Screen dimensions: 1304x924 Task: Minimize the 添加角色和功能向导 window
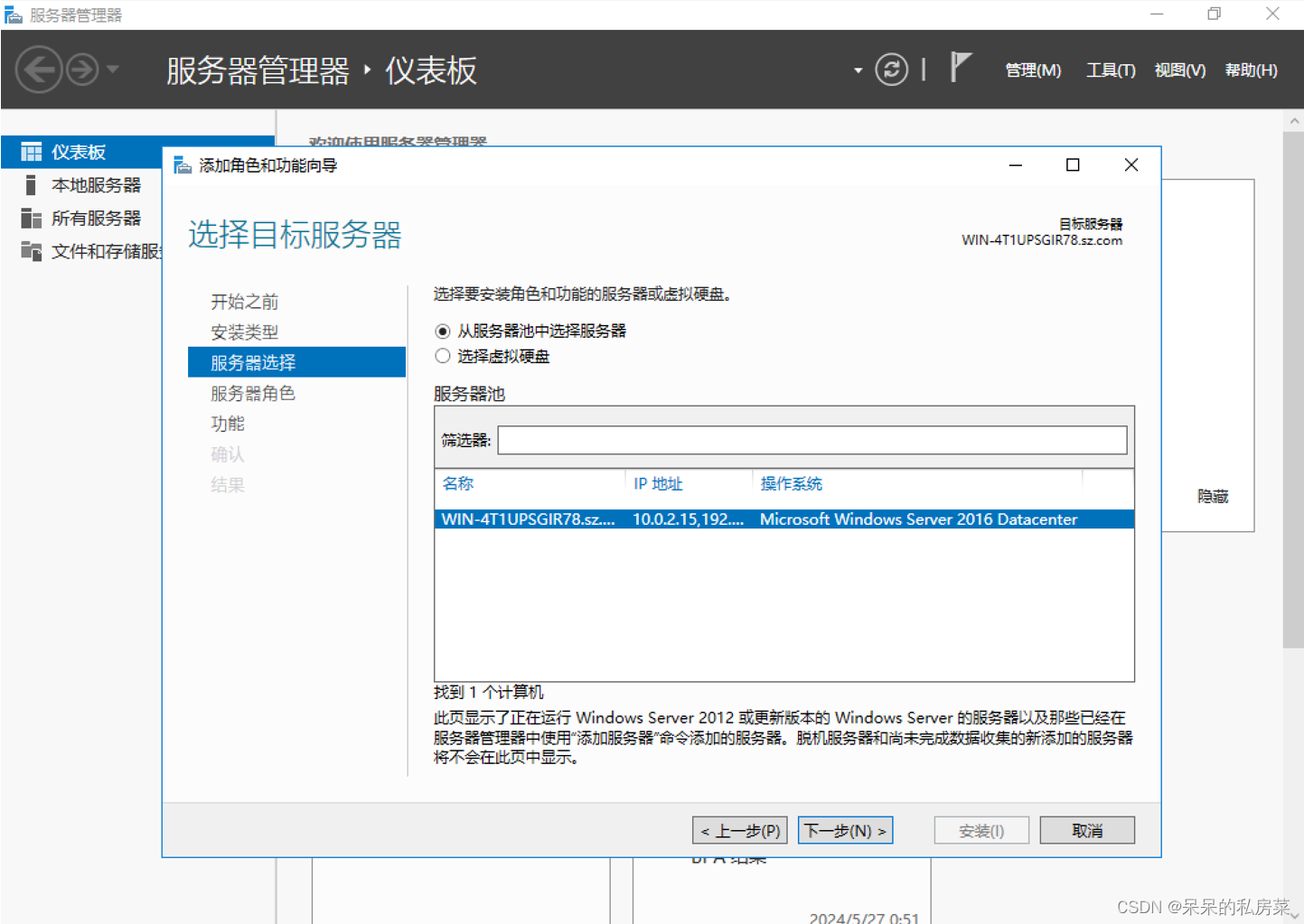(x=1016, y=165)
